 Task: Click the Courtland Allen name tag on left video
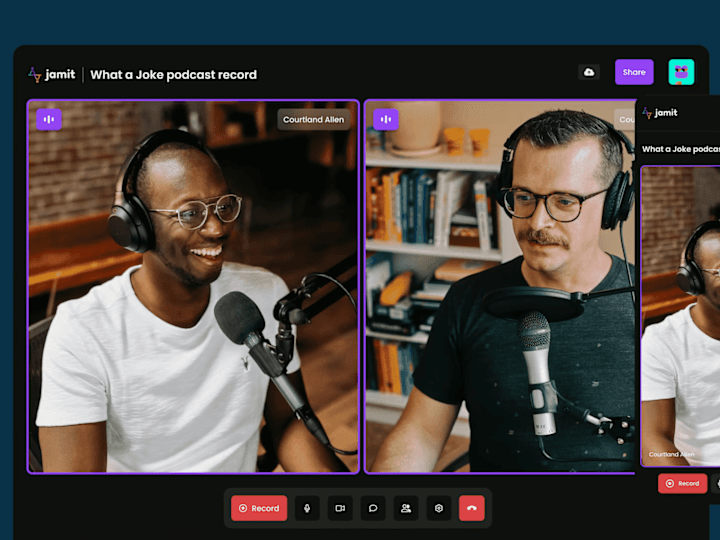[314, 119]
